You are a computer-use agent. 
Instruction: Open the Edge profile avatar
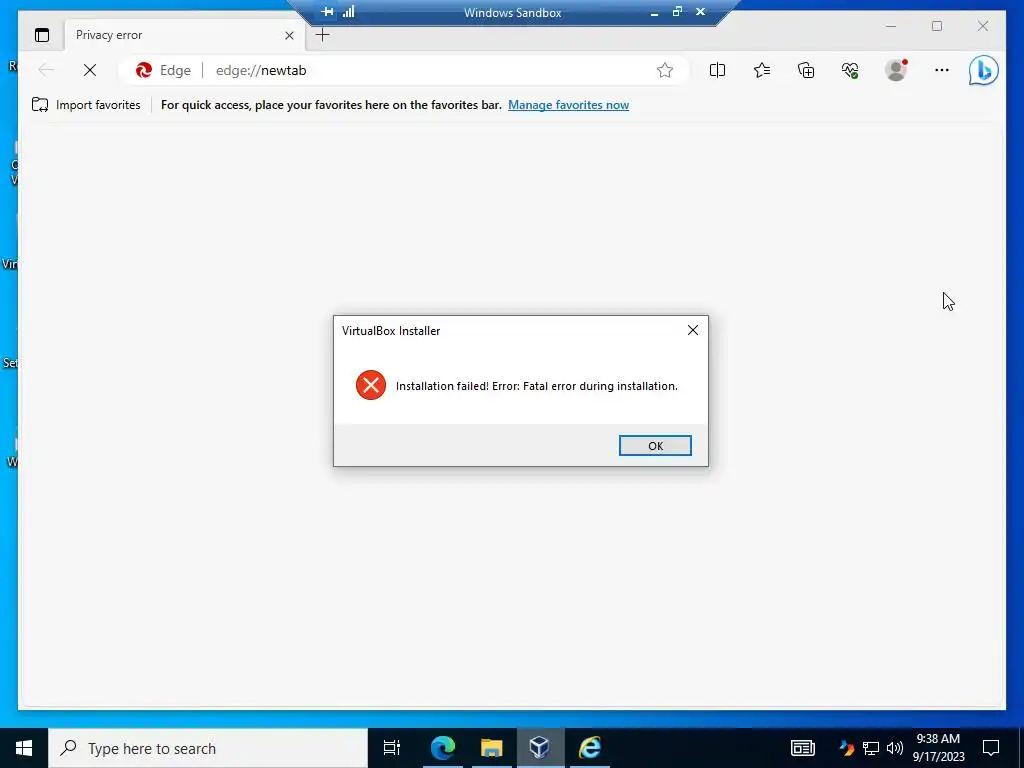896,70
